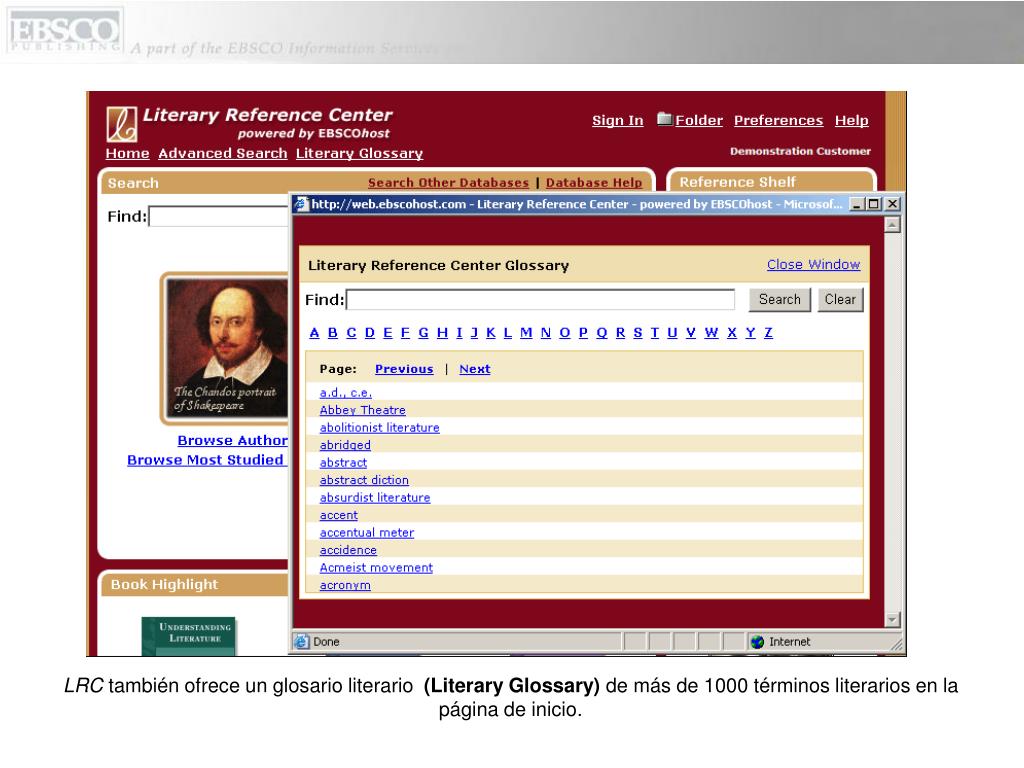Jump to glossary letter R
Screen dimensions: 1024x768
point(620,333)
